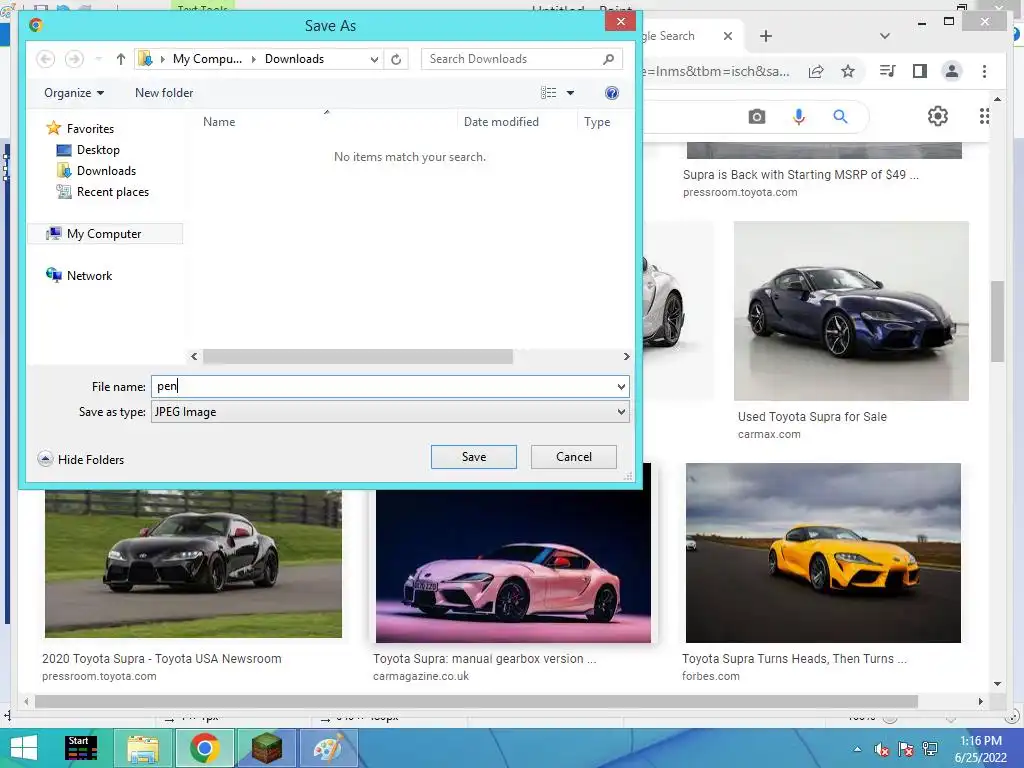Bookmark this page with the star icon
The width and height of the screenshot is (1024, 768).
pyautogui.click(x=848, y=71)
